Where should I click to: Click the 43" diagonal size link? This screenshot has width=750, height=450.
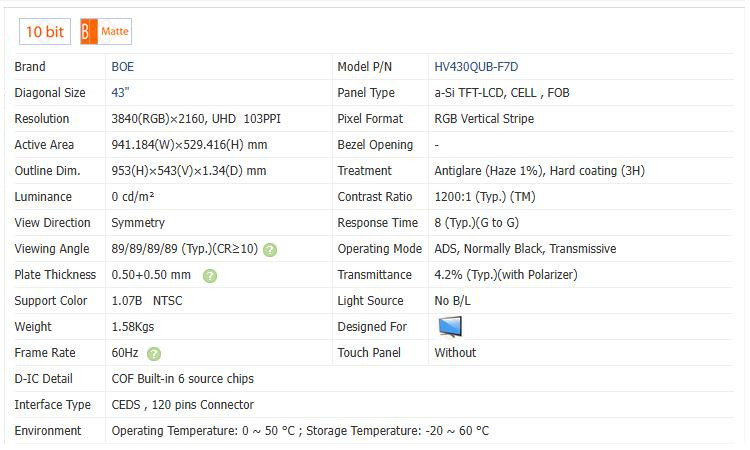coord(119,93)
